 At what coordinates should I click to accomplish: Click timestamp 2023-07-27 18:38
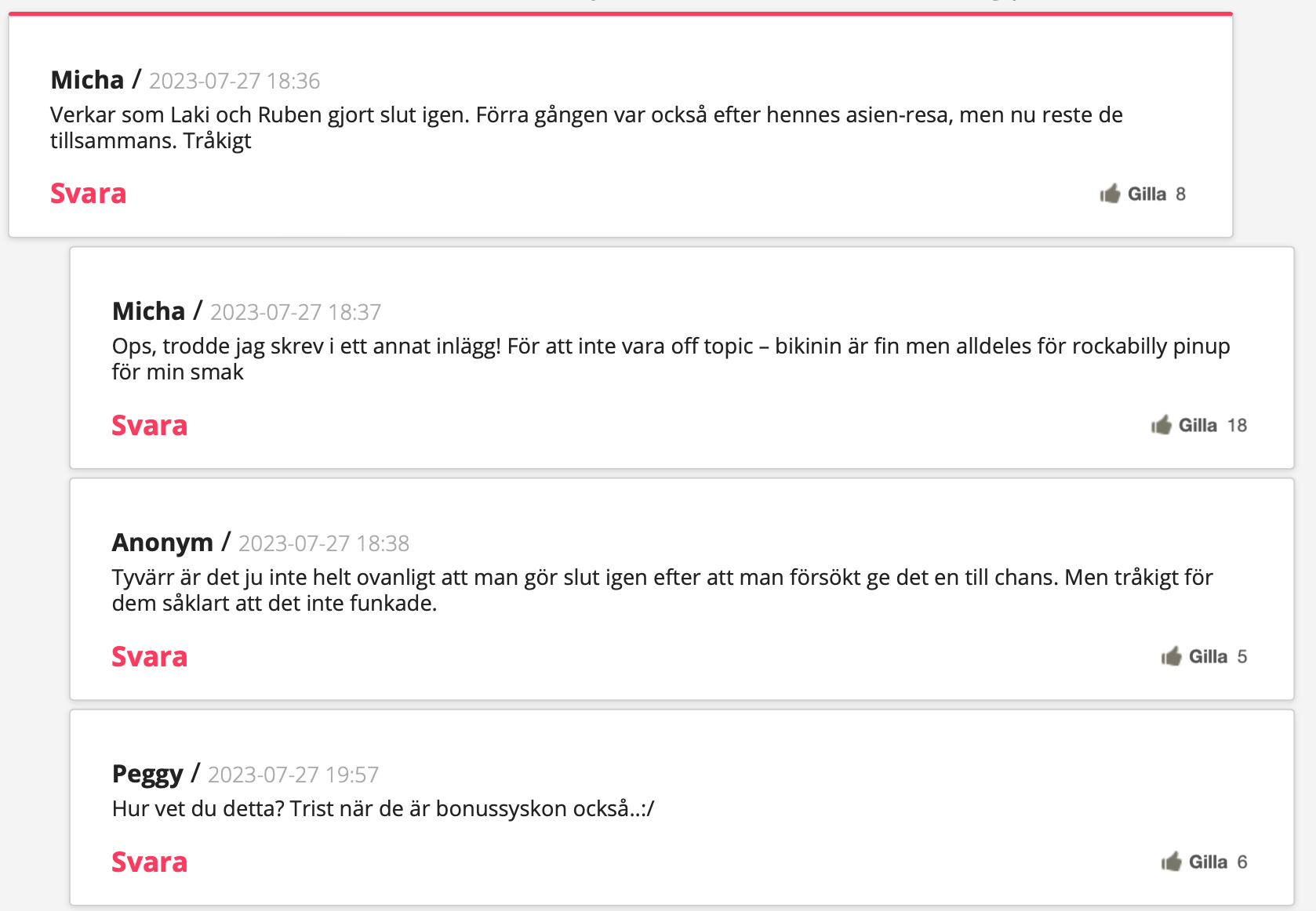pyautogui.click(x=324, y=543)
